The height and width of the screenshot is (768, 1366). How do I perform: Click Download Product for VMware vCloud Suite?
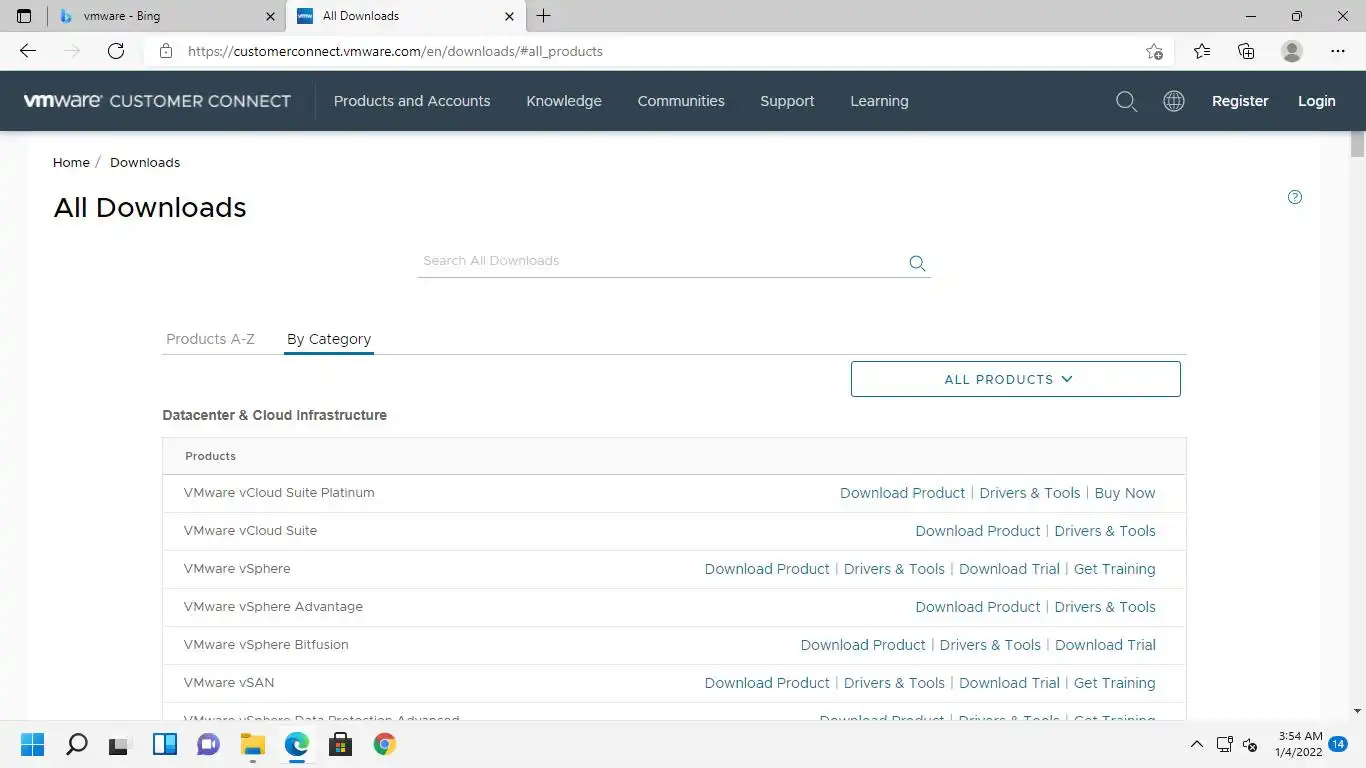(978, 531)
